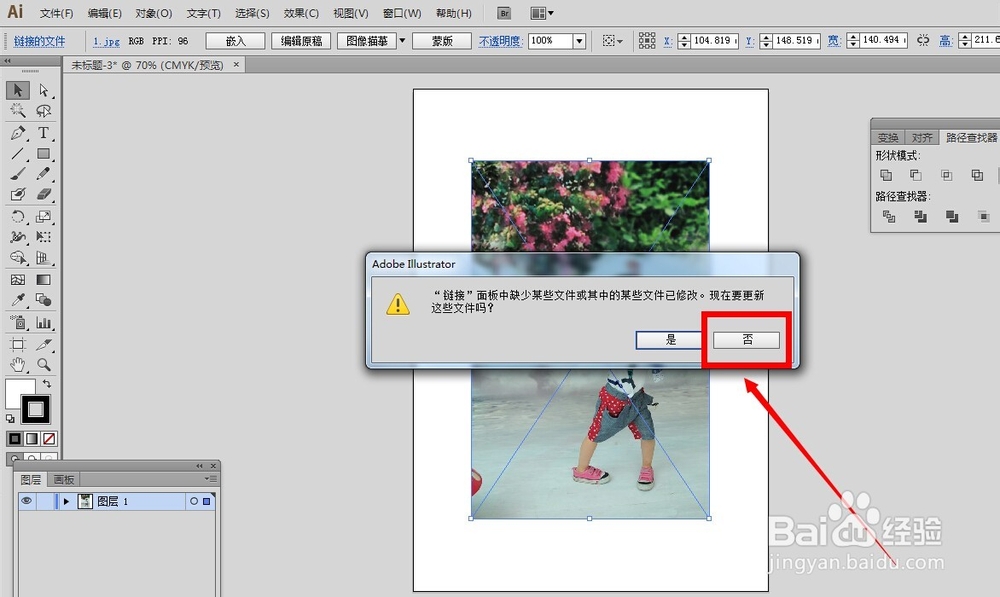The width and height of the screenshot is (1000, 597).
Task: Click X position stepper arrows
Action: click(684, 41)
